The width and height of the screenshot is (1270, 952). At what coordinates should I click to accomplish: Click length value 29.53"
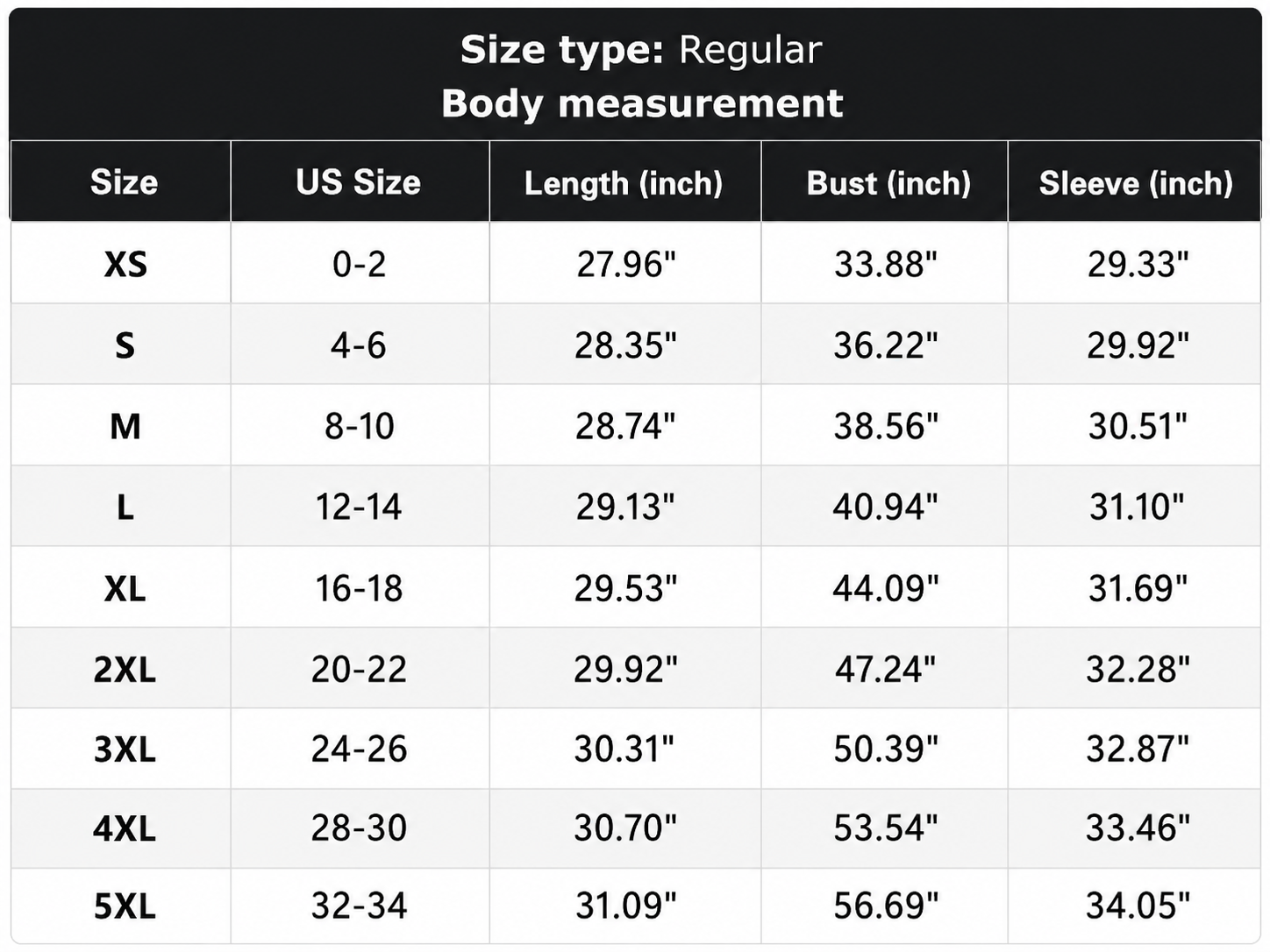click(x=625, y=588)
